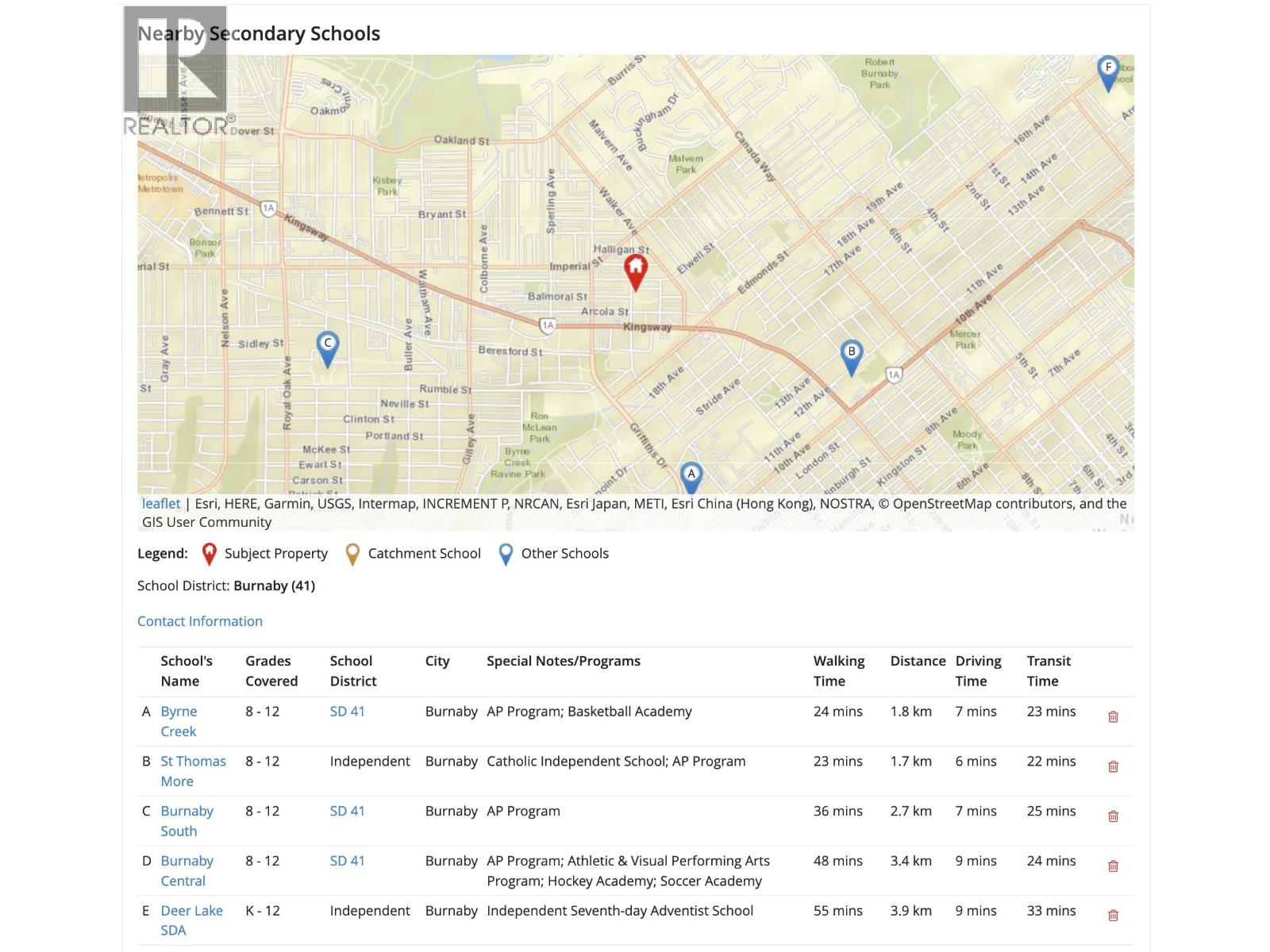Delete the Byrne Creek row with trash icon
The height and width of the screenshot is (952, 1270).
[x=1113, y=717]
